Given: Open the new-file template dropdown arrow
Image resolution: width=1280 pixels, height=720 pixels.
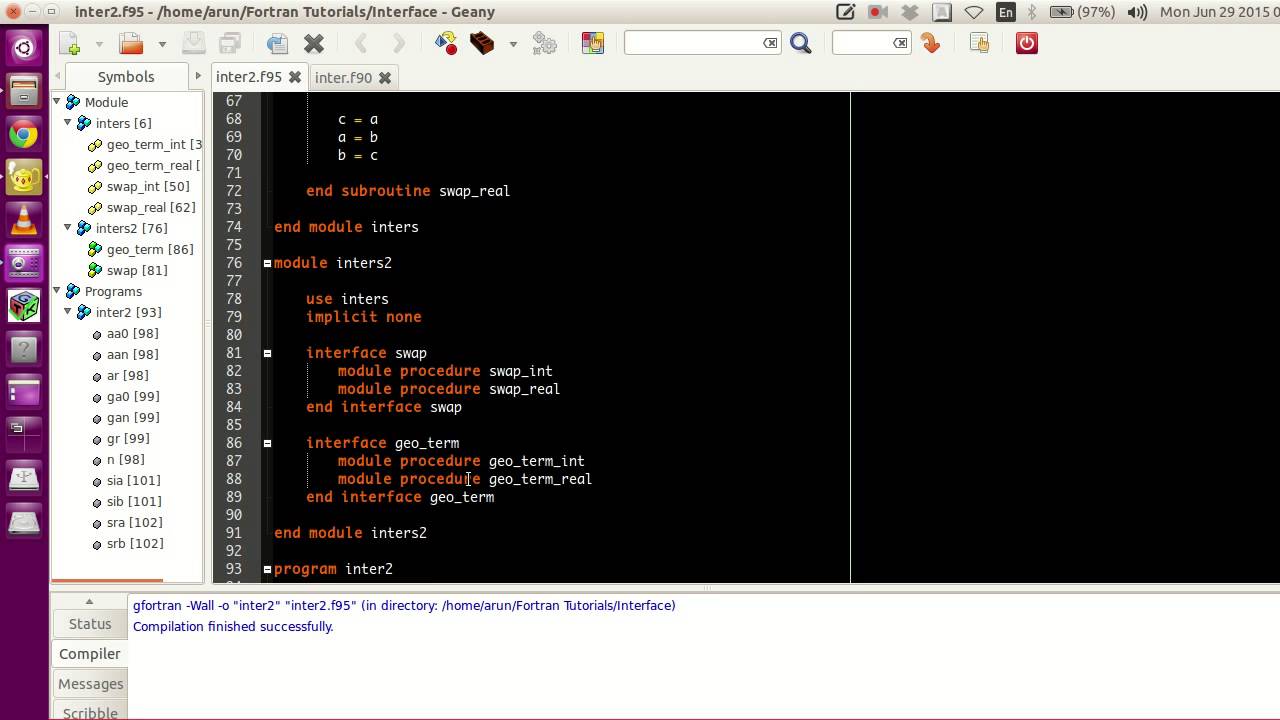Looking at the screenshot, I should 99,44.
